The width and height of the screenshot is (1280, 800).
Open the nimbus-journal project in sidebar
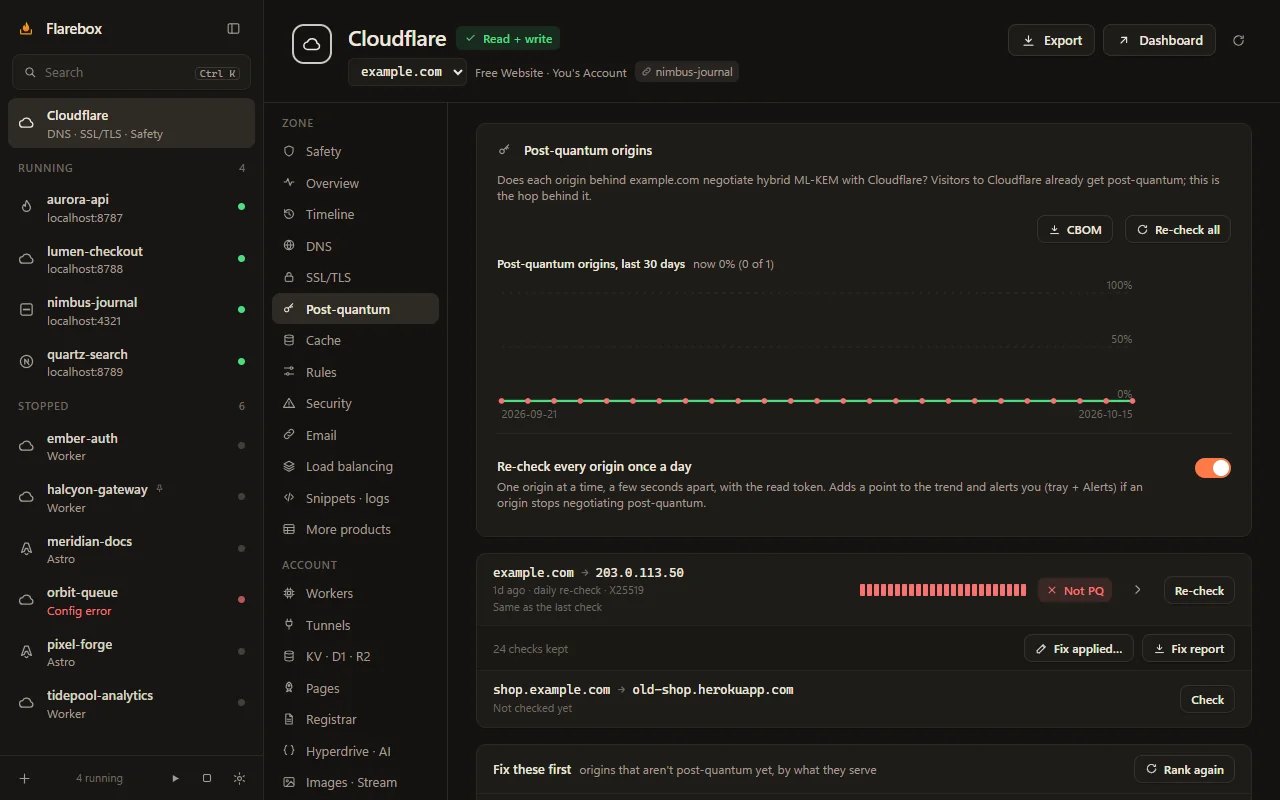click(132, 311)
